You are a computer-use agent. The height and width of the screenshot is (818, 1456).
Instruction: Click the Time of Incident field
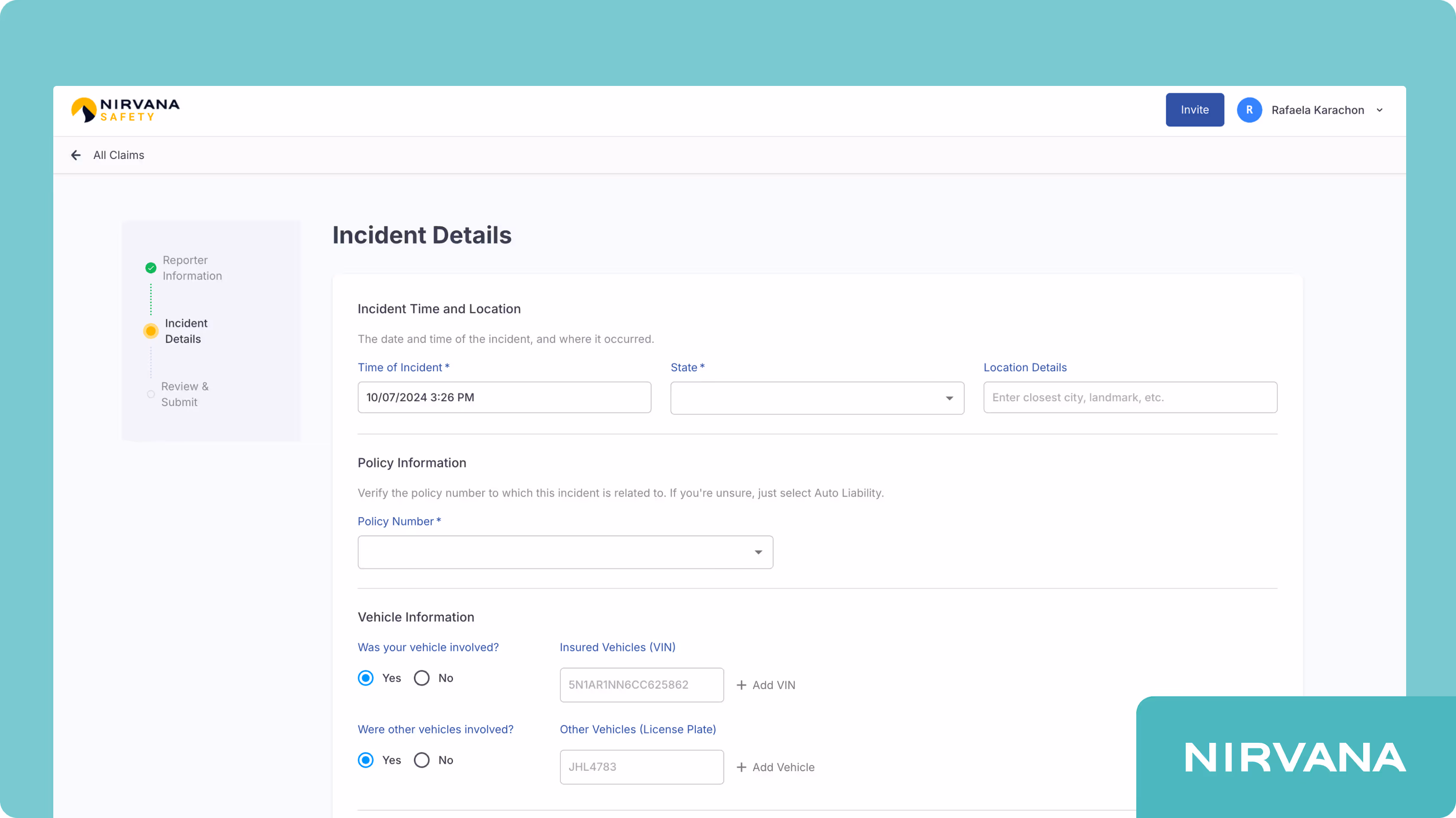[x=504, y=397]
